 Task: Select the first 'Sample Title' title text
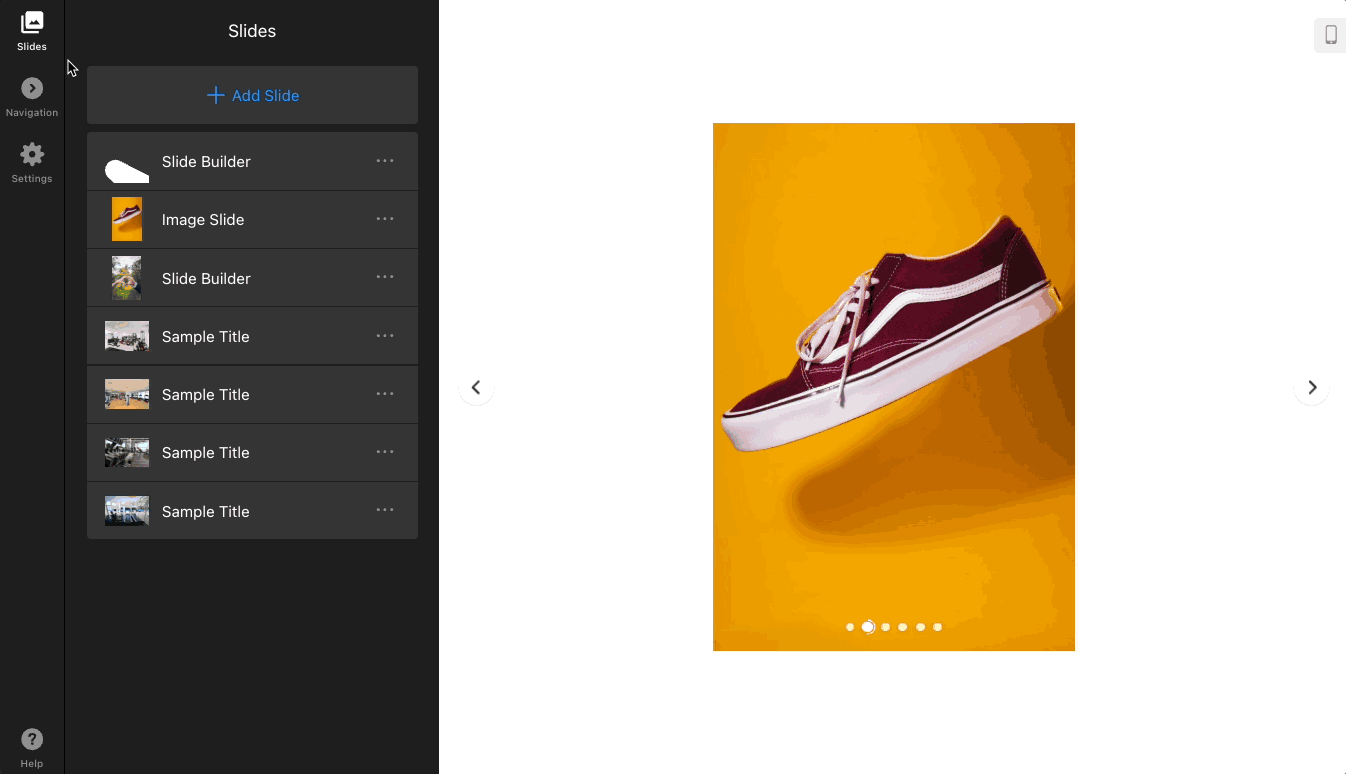[x=206, y=337]
